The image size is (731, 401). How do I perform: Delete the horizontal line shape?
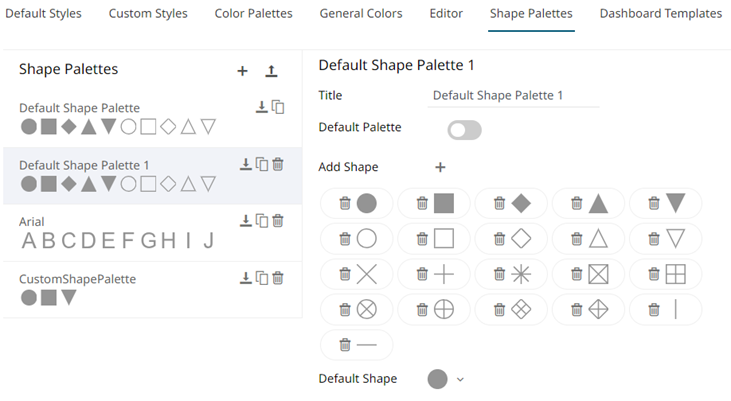click(344, 344)
